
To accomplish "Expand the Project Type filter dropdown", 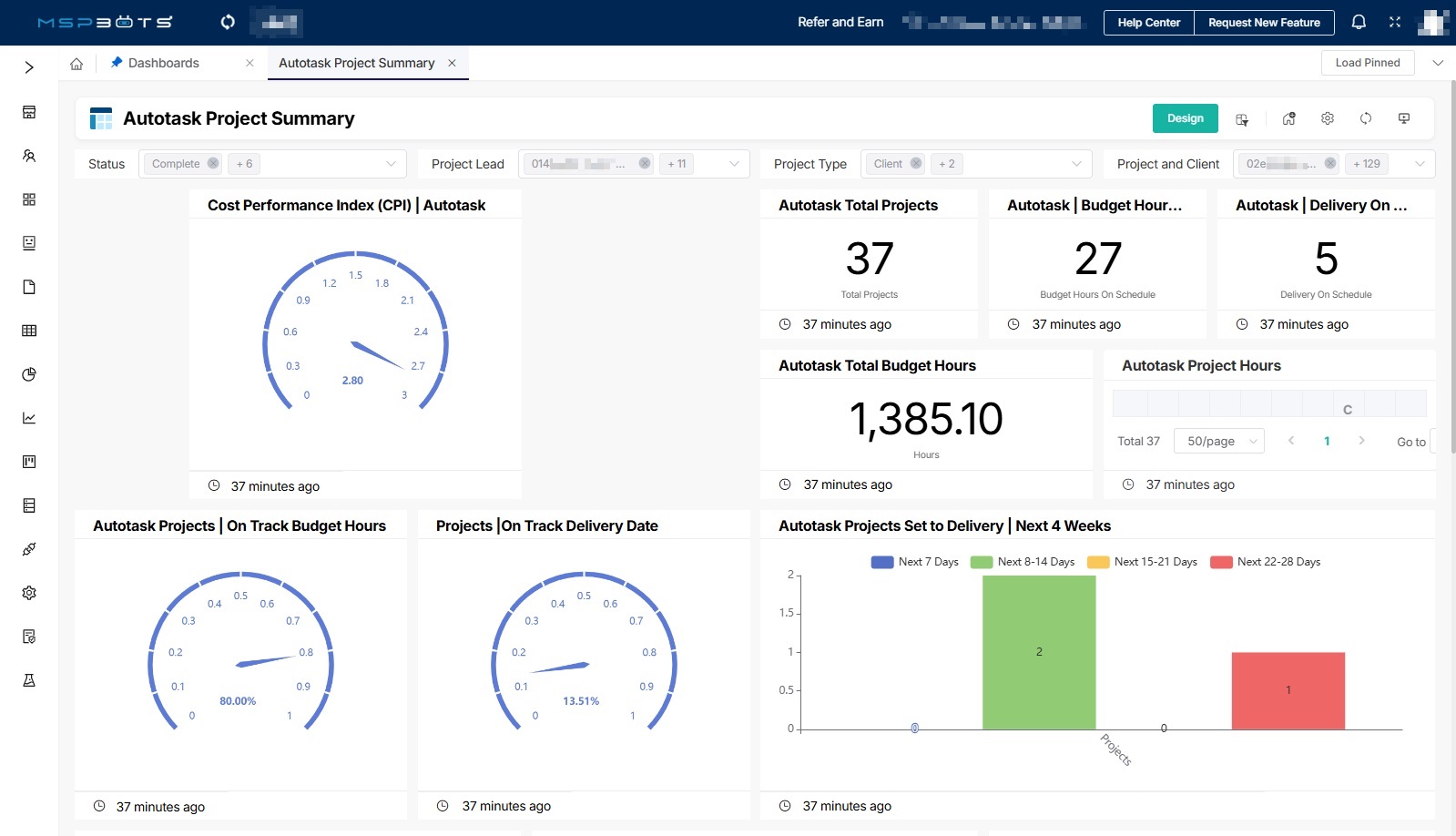I will (x=1076, y=164).
